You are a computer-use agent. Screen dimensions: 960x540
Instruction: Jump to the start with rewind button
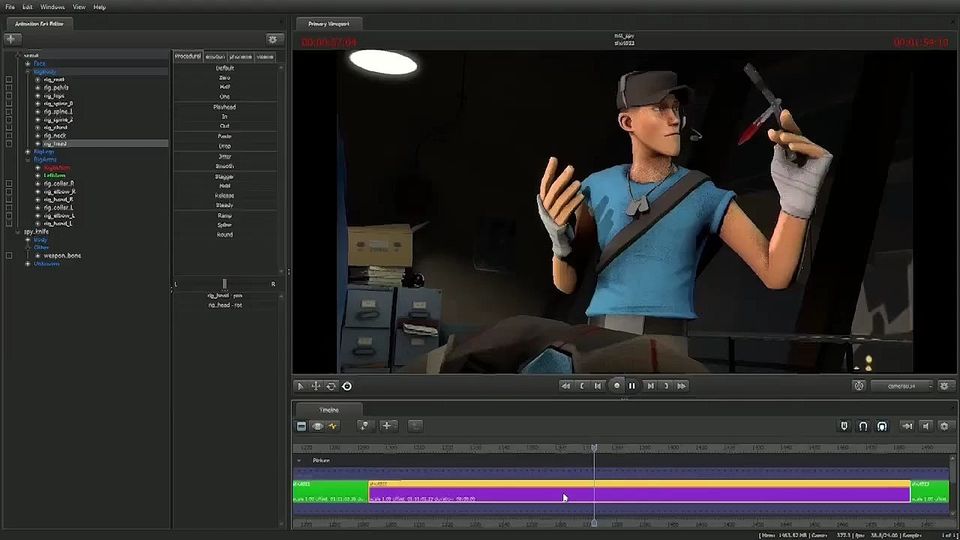566,386
